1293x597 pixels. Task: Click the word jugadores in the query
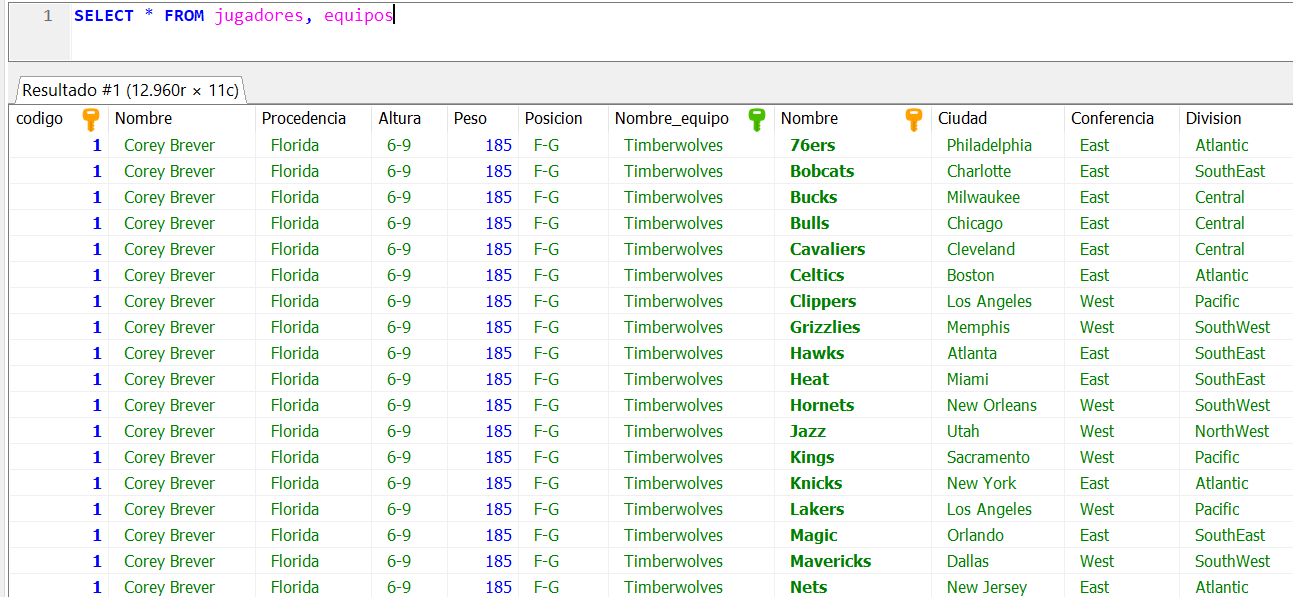(x=259, y=17)
